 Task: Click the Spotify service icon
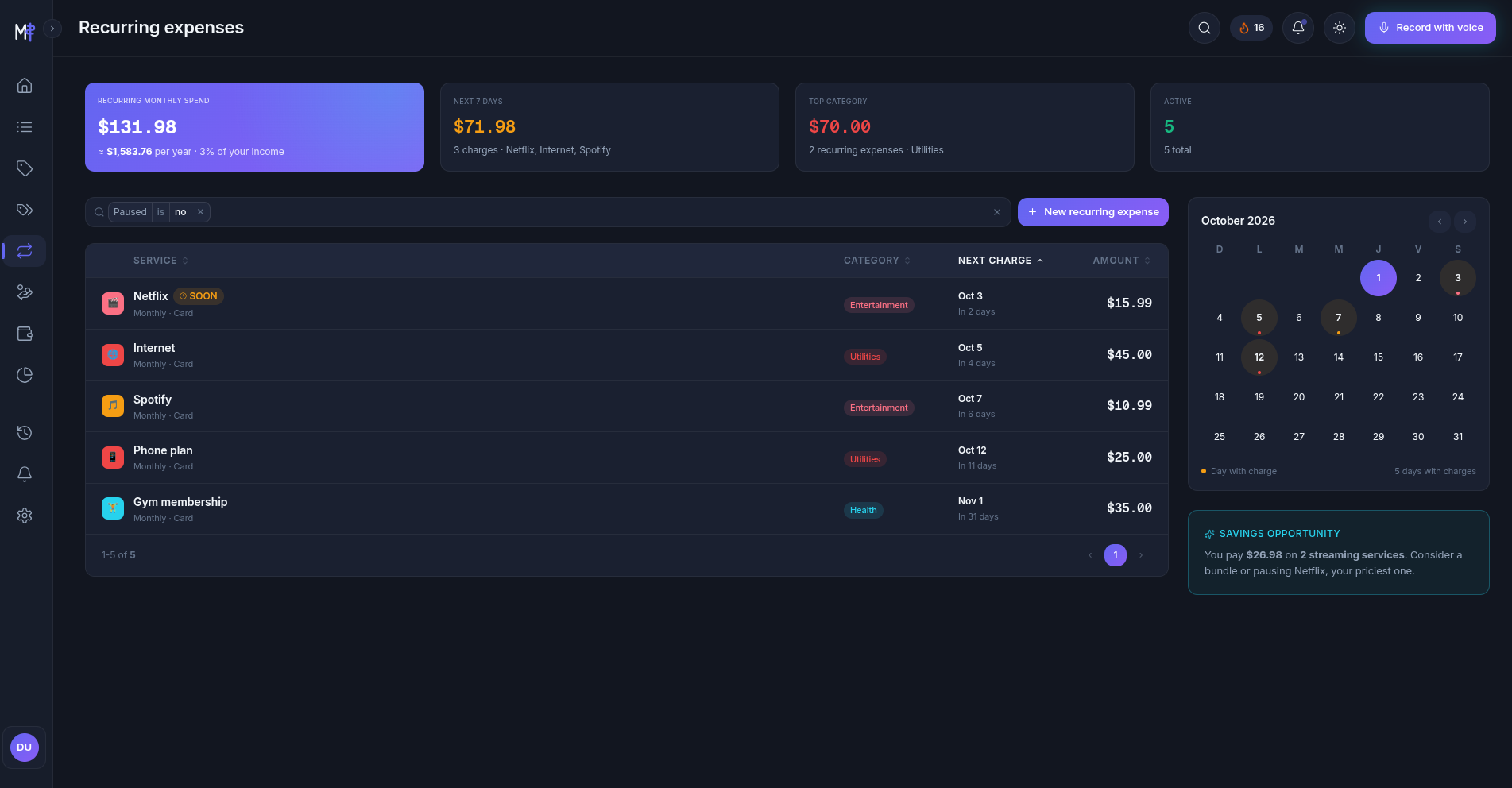point(113,406)
